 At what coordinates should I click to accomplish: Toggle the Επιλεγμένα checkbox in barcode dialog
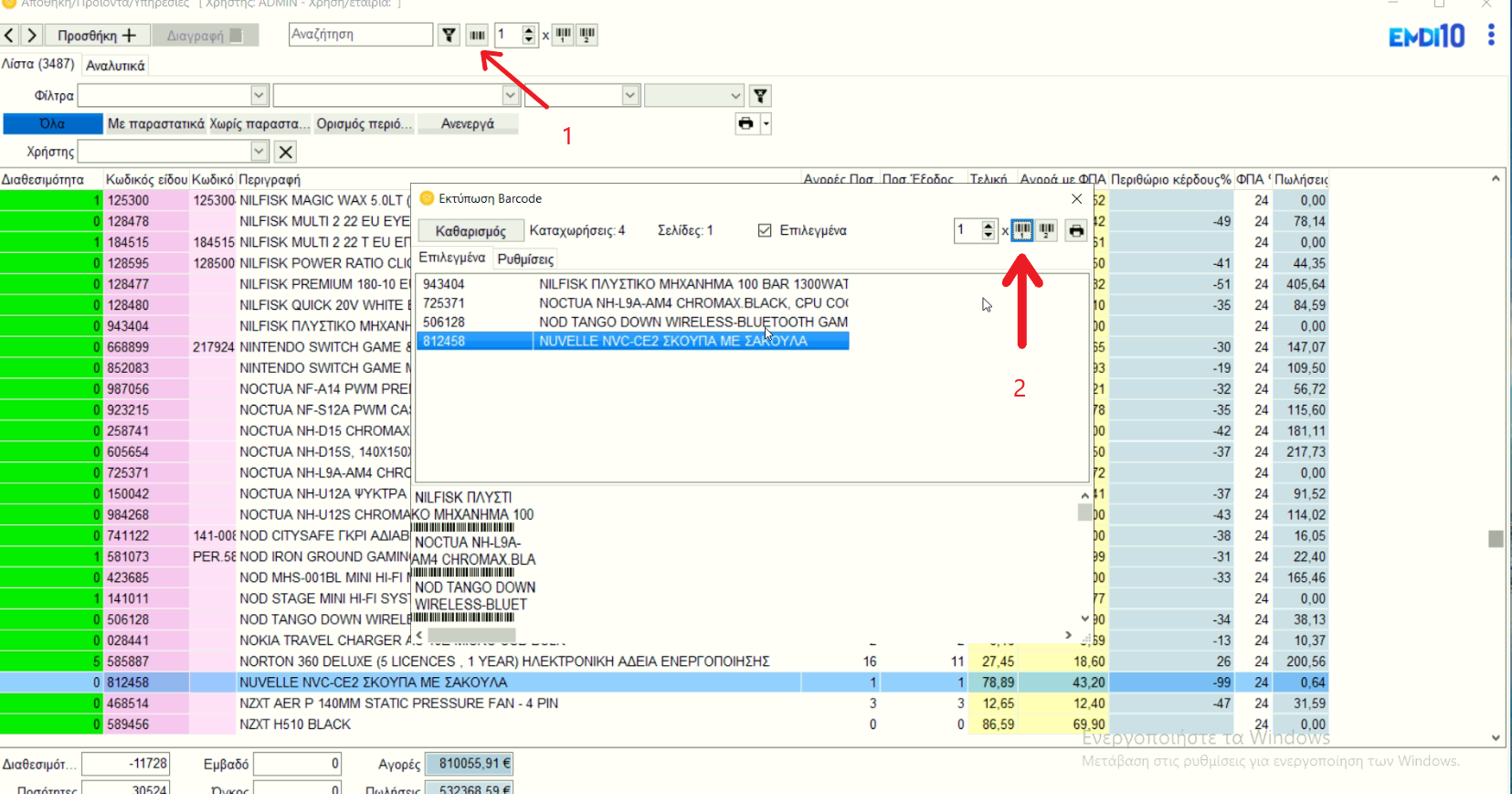765,230
